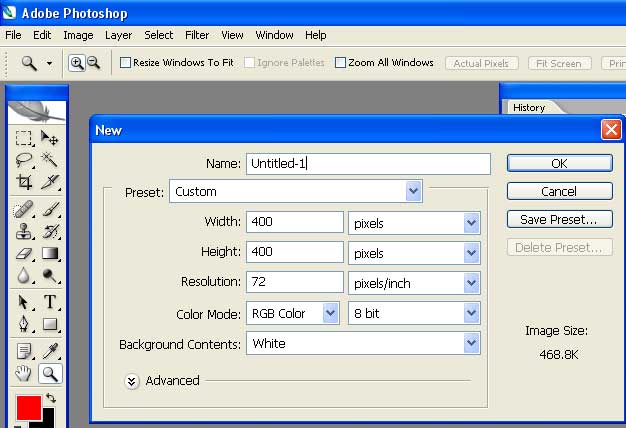Screen dimensions: 626x428
Task: Open the Background Contents dropdown
Action: [363, 343]
